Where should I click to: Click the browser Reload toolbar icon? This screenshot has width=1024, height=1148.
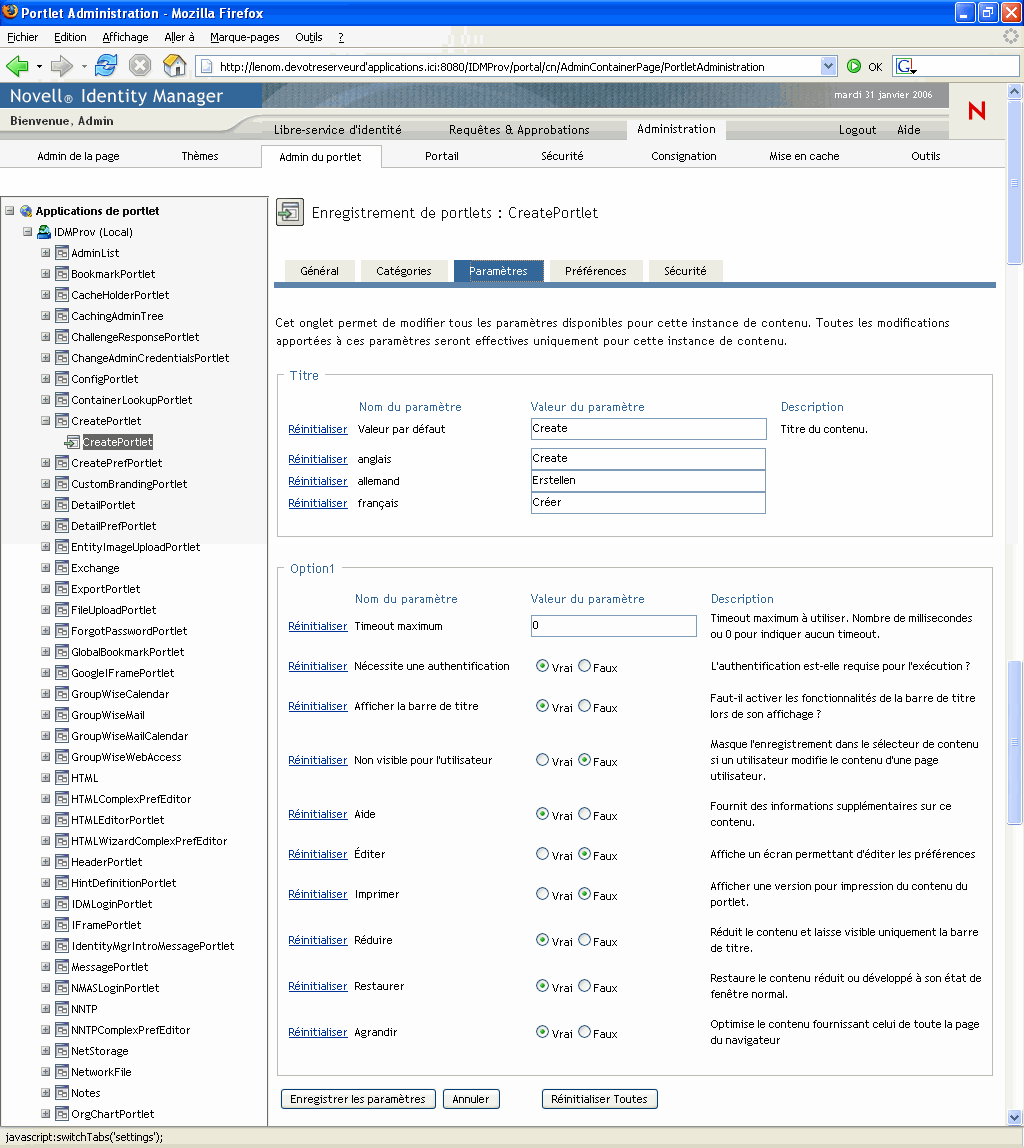pyautogui.click(x=106, y=66)
